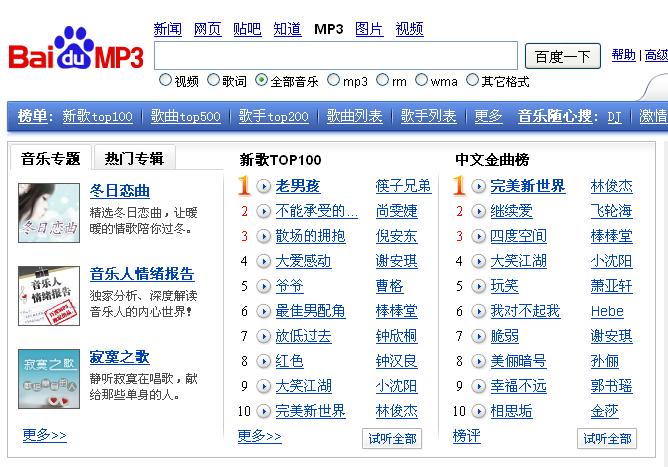Open the 帮助 help link

(x=624, y=55)
